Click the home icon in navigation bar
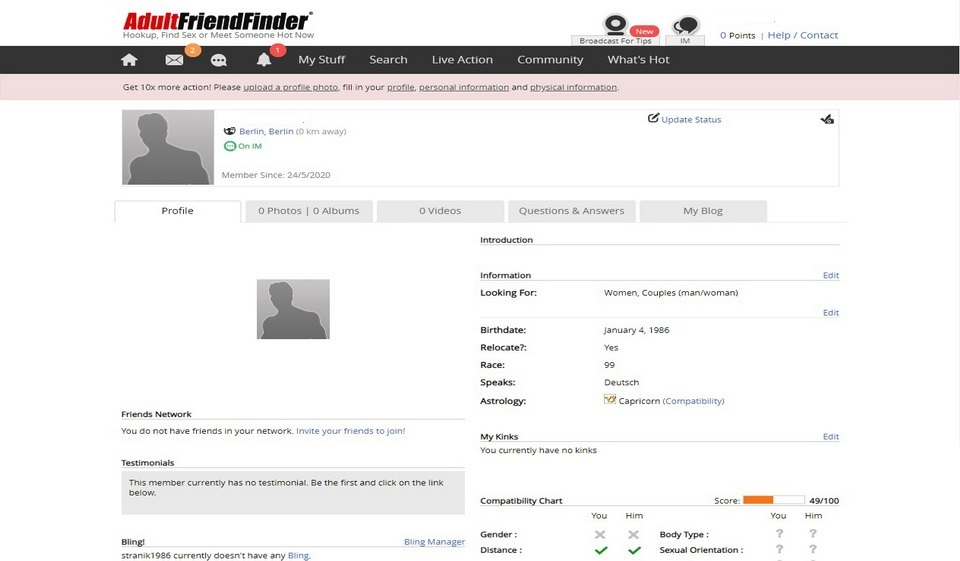 tap(129, 60)
